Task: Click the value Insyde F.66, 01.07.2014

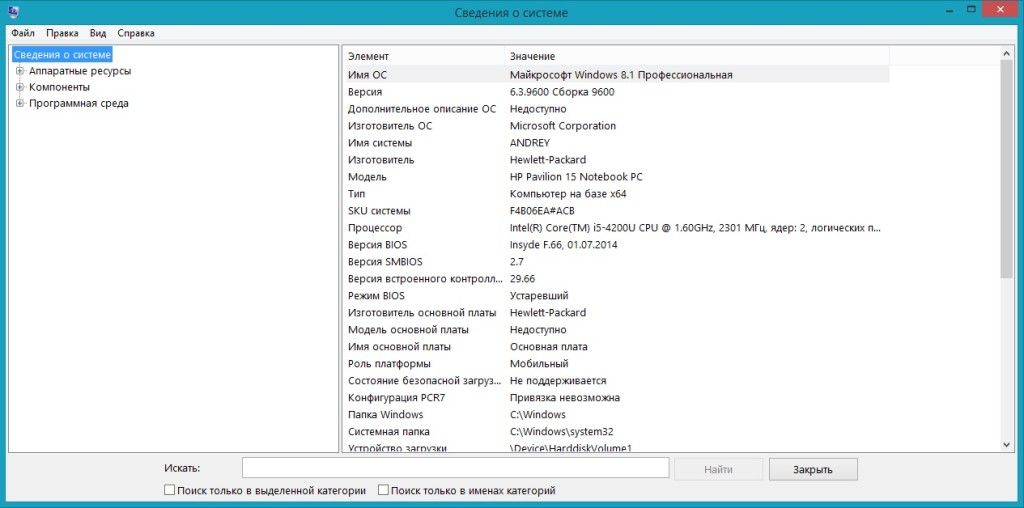Action: point(564,245)
